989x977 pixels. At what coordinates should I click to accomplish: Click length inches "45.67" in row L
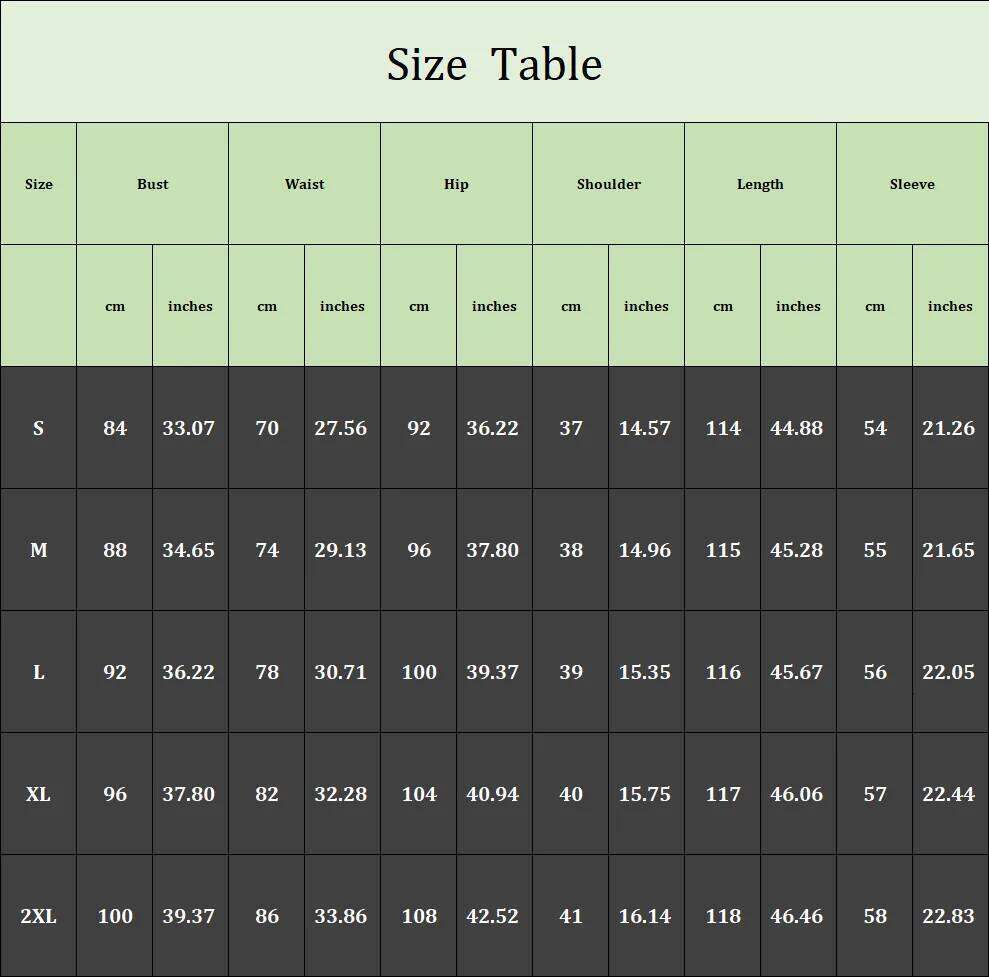pos(797,672)
